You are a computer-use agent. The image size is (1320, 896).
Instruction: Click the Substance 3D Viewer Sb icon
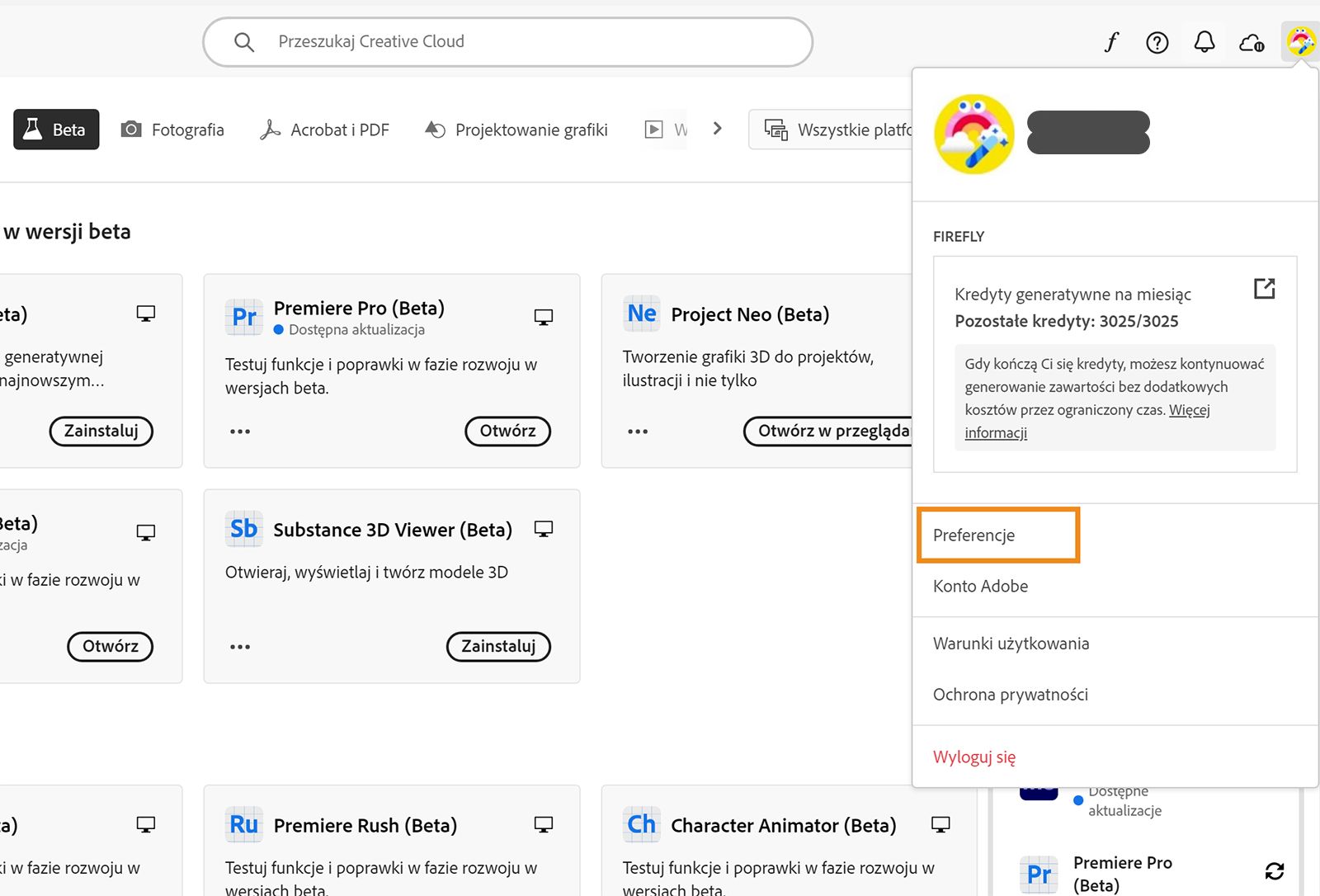(x=244, y=529)
